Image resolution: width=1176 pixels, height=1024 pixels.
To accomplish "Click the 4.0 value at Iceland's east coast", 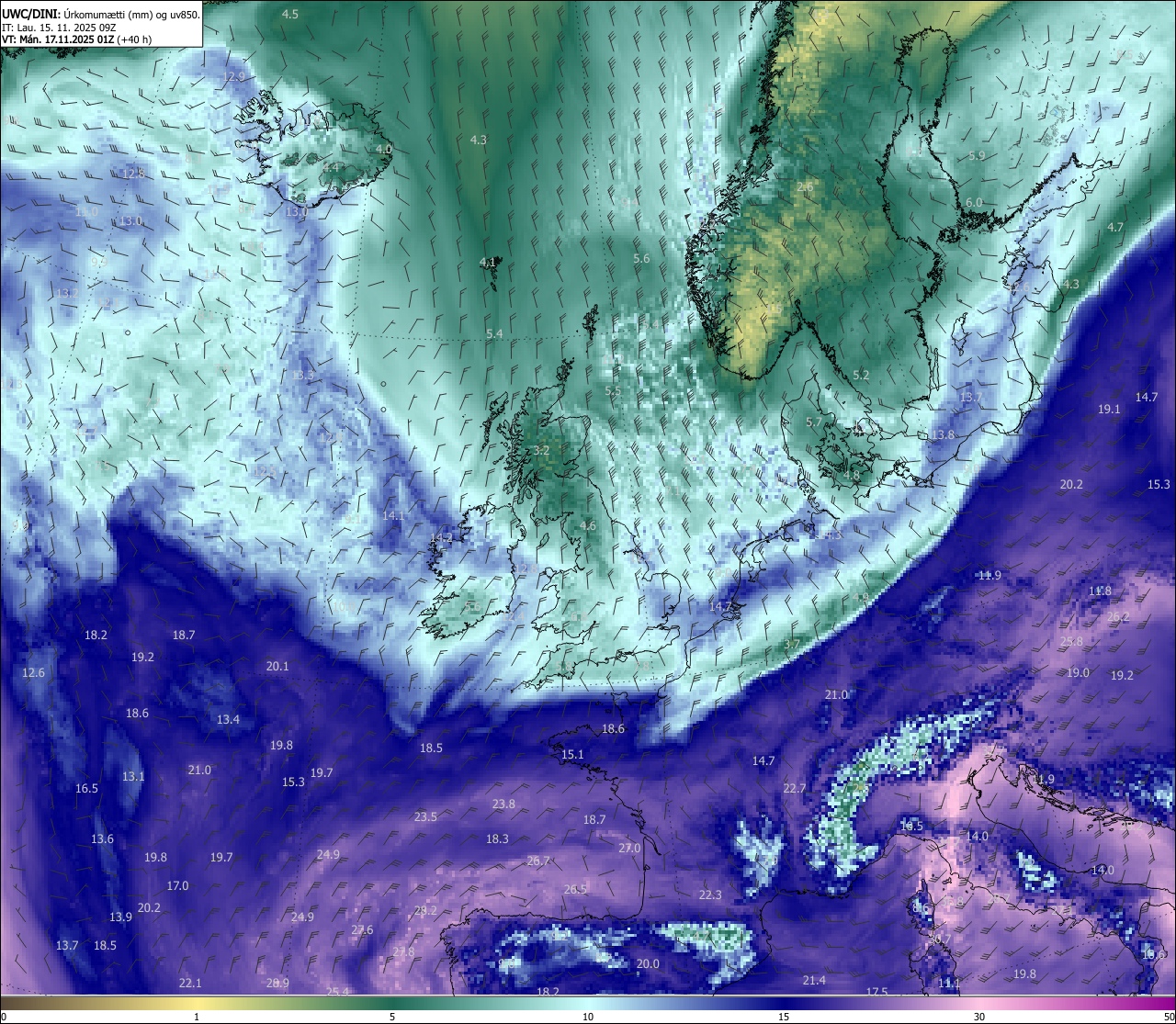I will click(384, 149).
